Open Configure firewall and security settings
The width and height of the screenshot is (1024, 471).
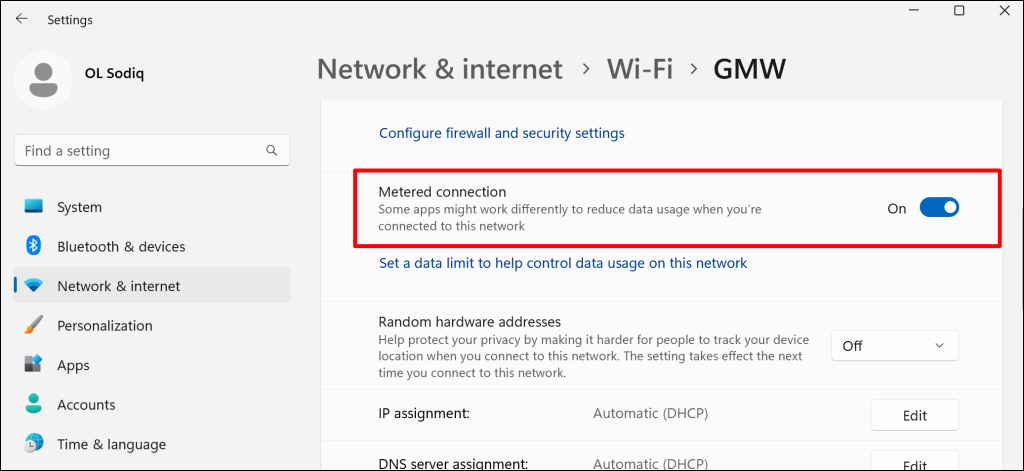point(501,133)
